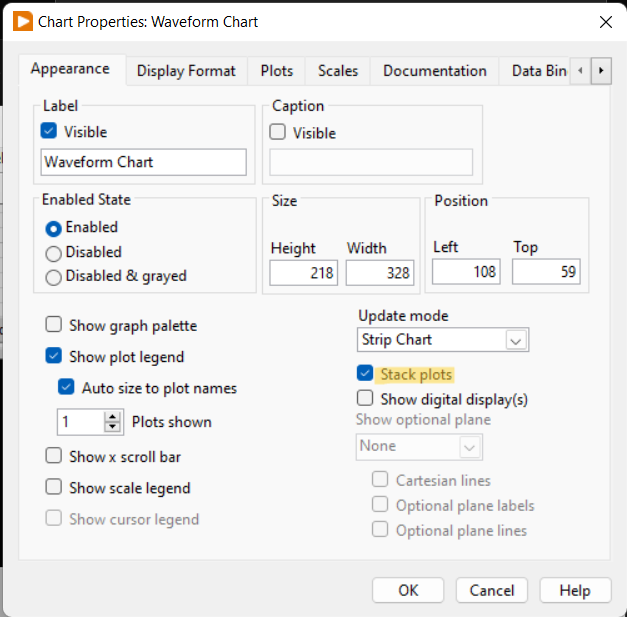Open the Plots tab

pos(277,71)
